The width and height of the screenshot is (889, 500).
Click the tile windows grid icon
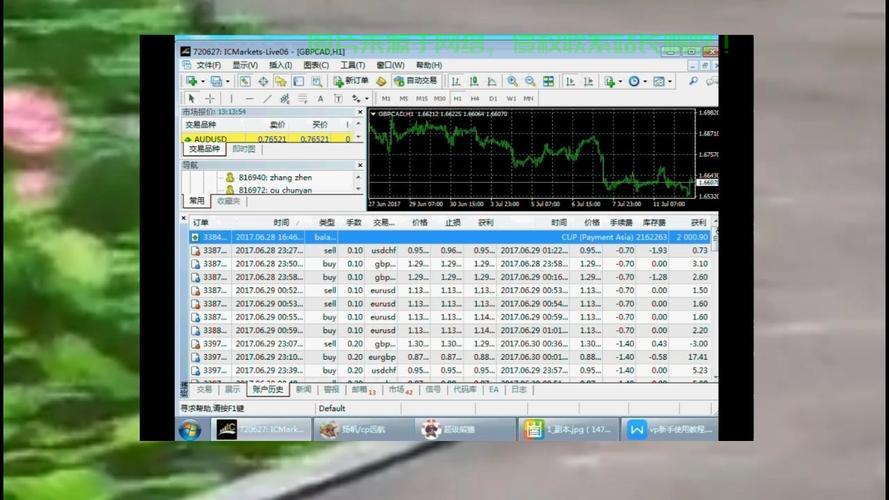tap(546, 81)
